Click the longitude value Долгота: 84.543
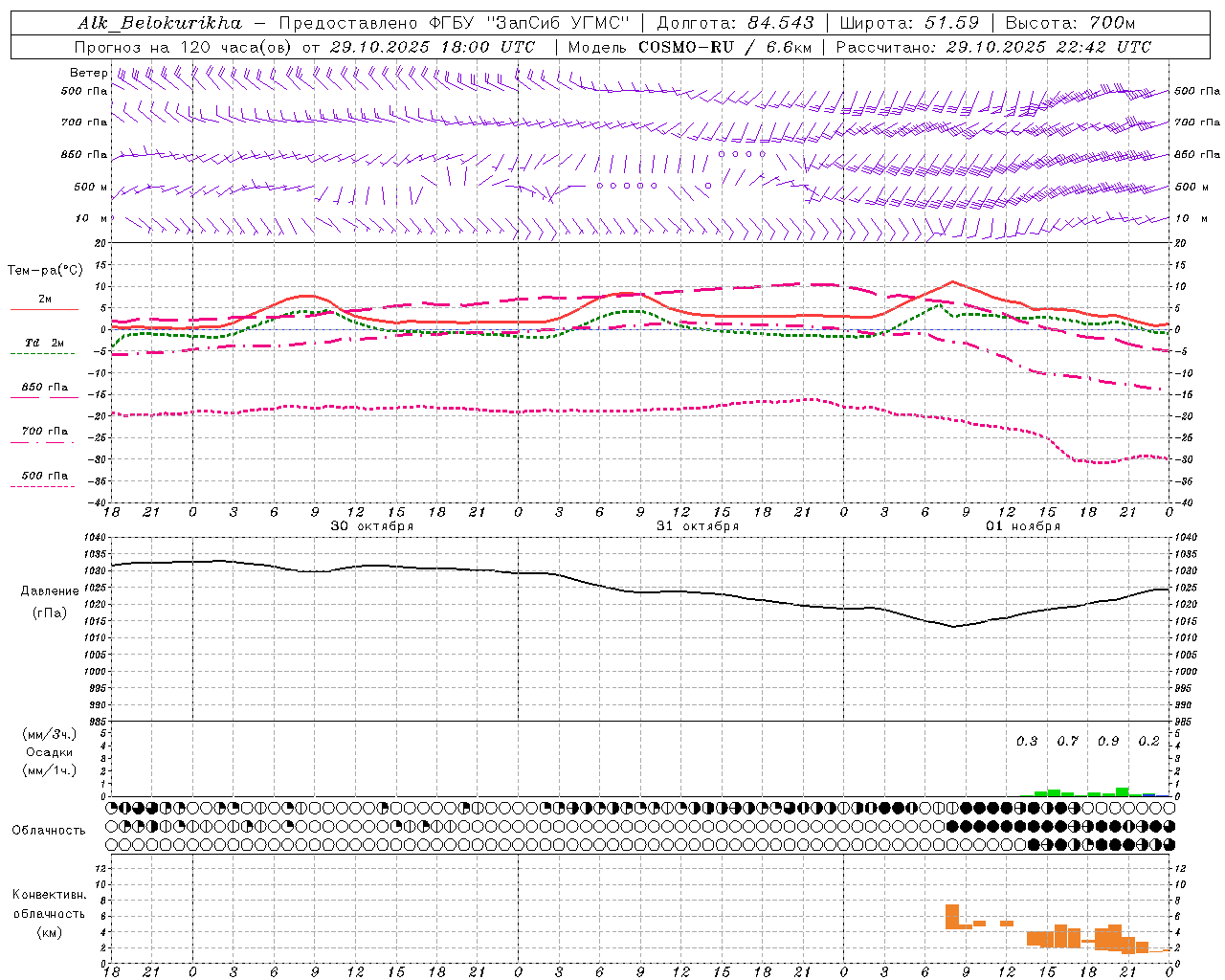The height and width of the screenshot is (980, 1225). pos(735,23)
